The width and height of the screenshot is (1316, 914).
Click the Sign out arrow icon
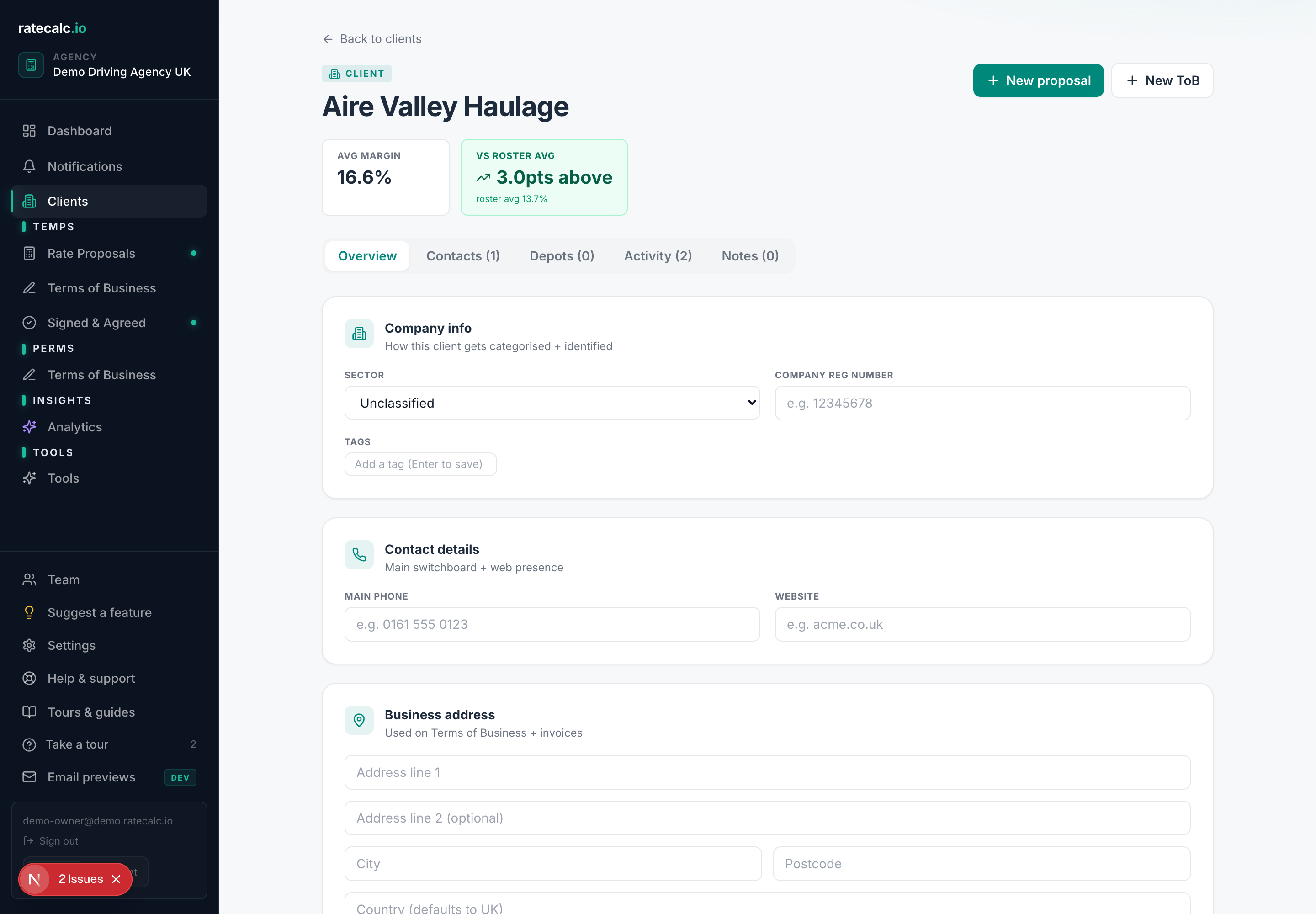[28, 841]
